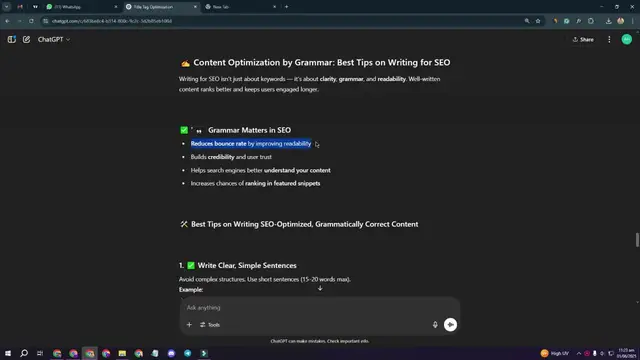This screenshot has width=640, height=360.
Task: Click the voice mode round button
Action: pyautogui.click(x=450, y=324)
